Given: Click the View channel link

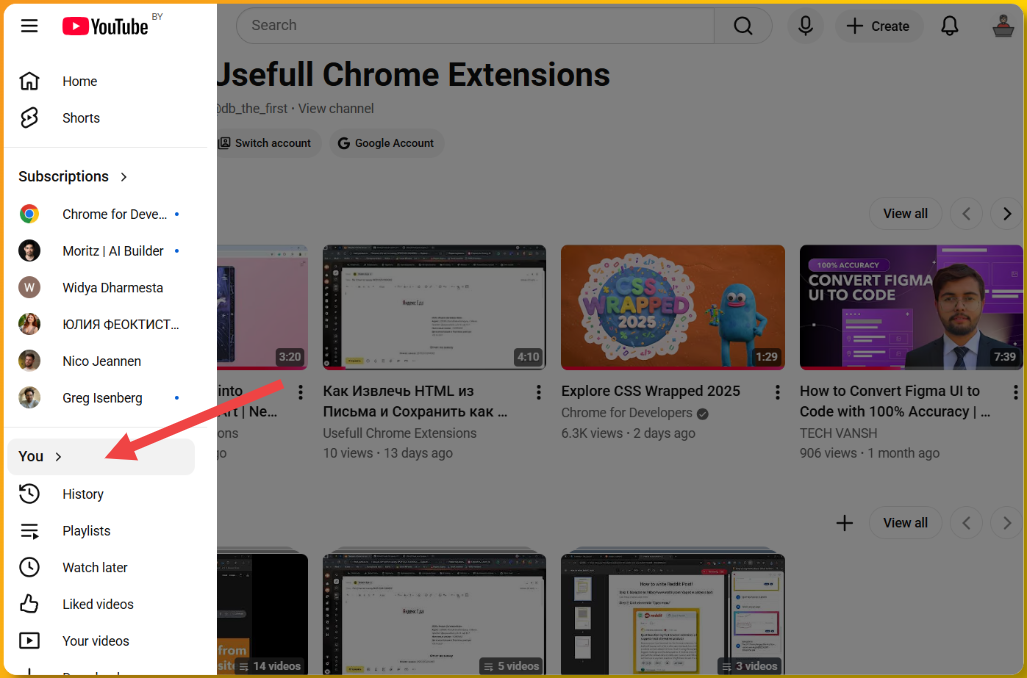Looking at the screenshot, I should [x=335, y=108].
